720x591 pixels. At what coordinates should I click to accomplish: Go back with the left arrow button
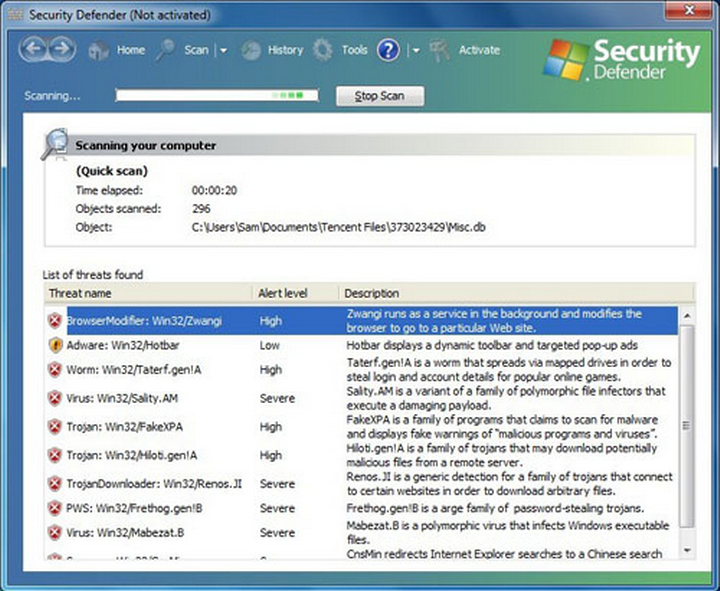click(33, 49)
